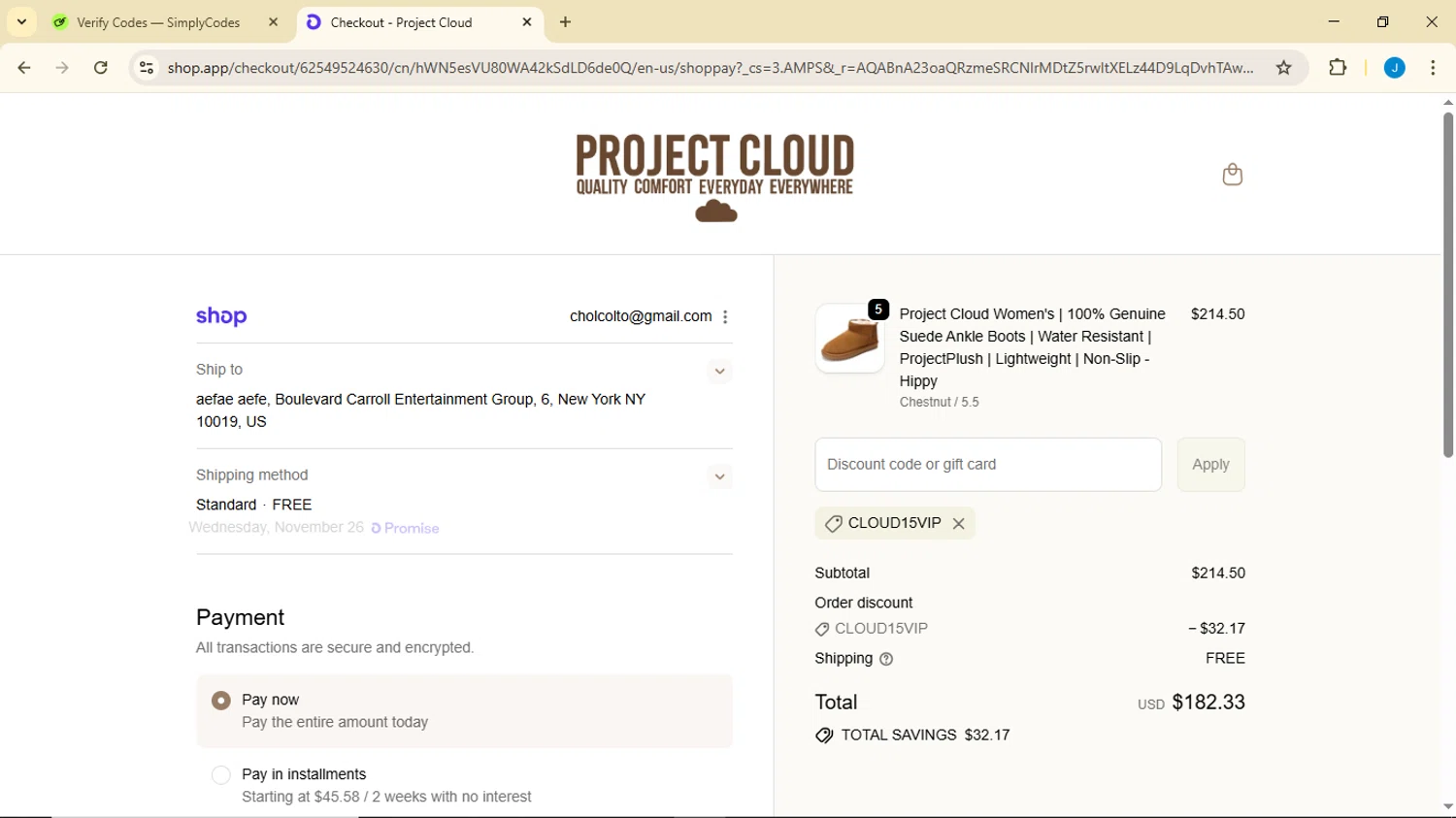Click the total savings tag icon
The width and height of the screenshot is (1456, 818).
tap(824, 736)
